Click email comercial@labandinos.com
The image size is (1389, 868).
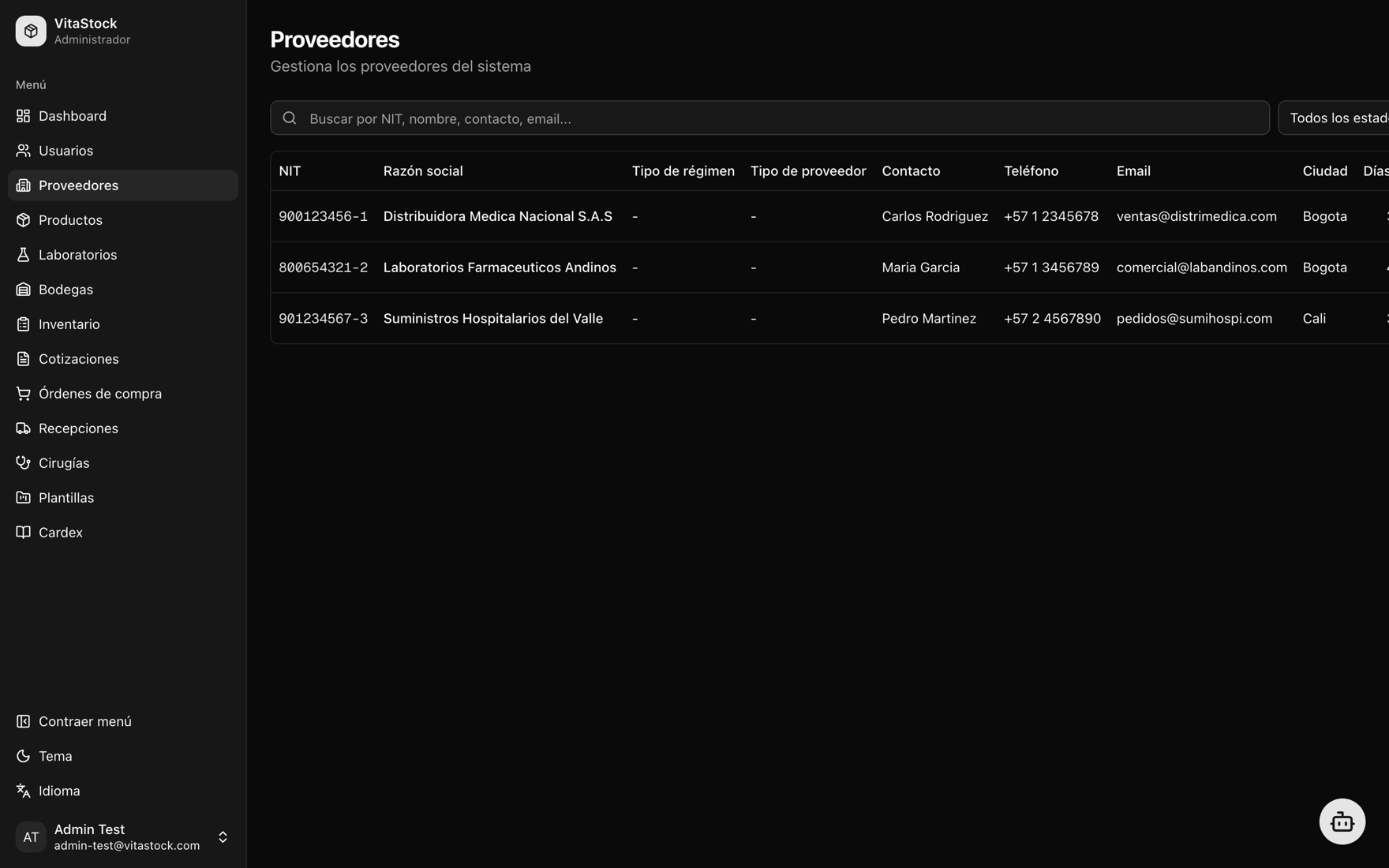click(x=1202, y=268)
